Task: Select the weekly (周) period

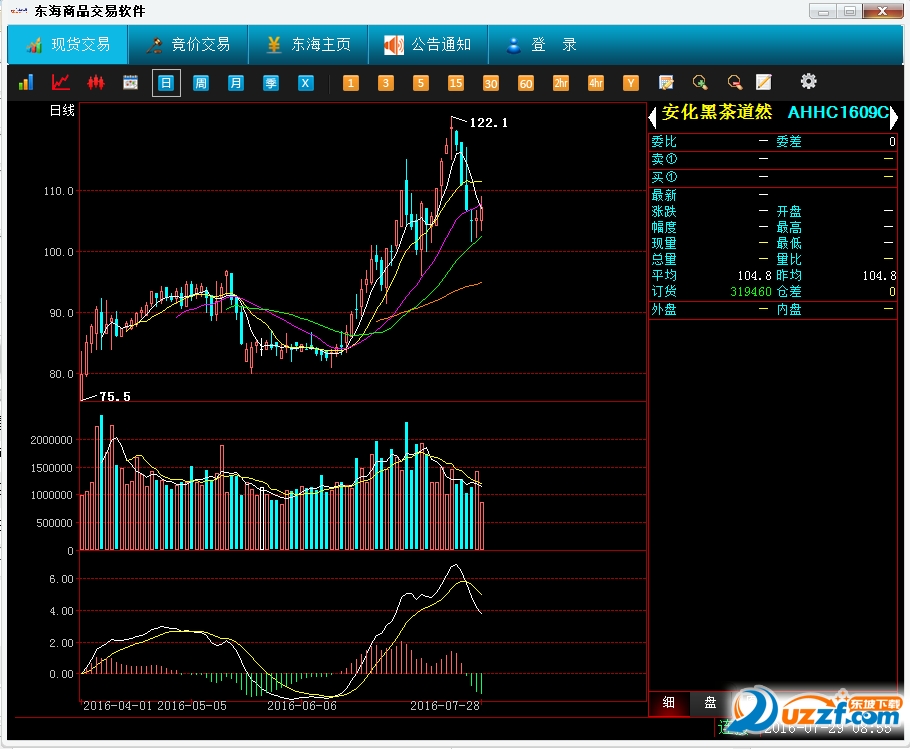Action: tap(201, 83)
